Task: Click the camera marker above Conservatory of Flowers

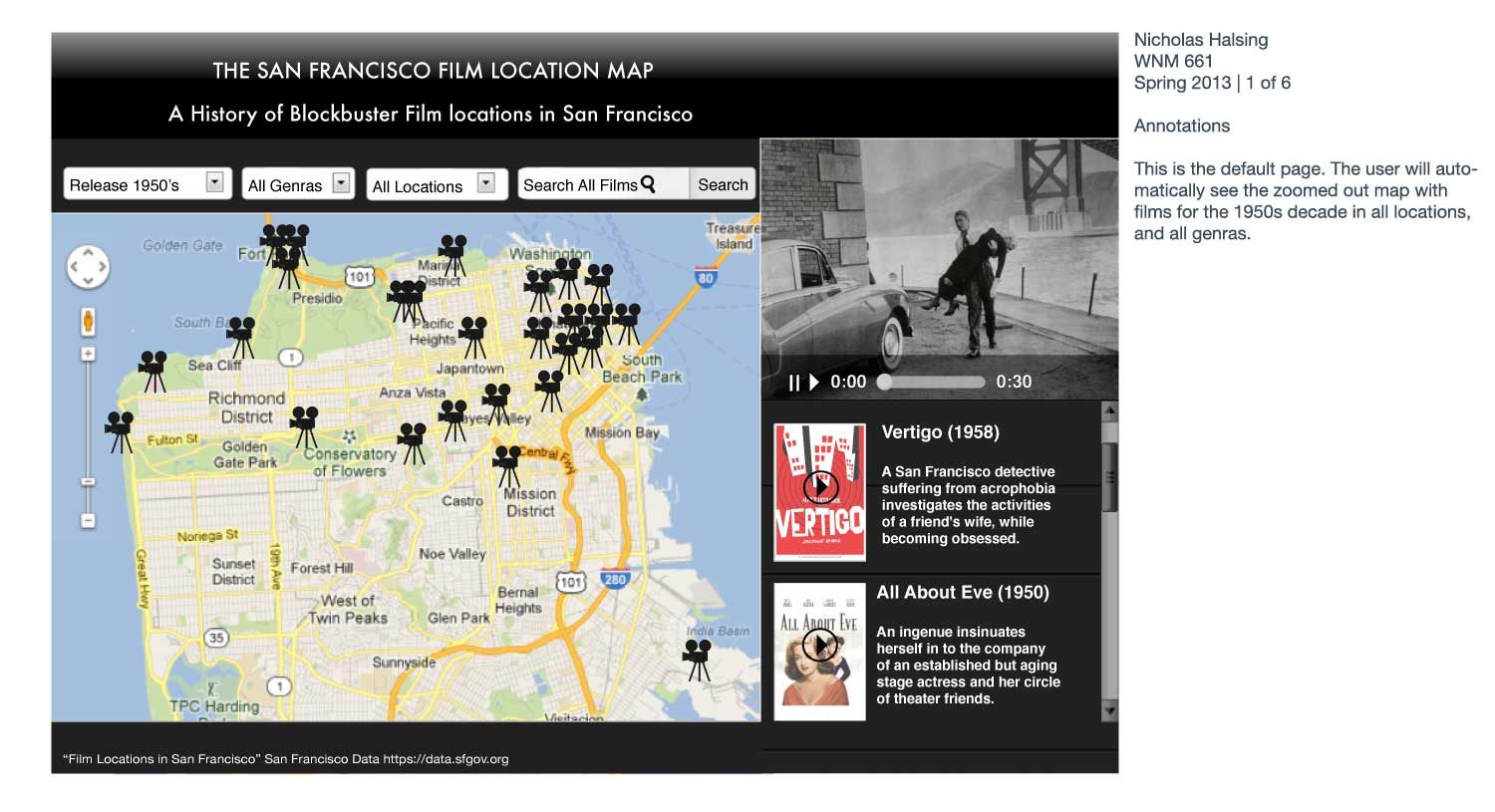Action: [x=305, y=426]
